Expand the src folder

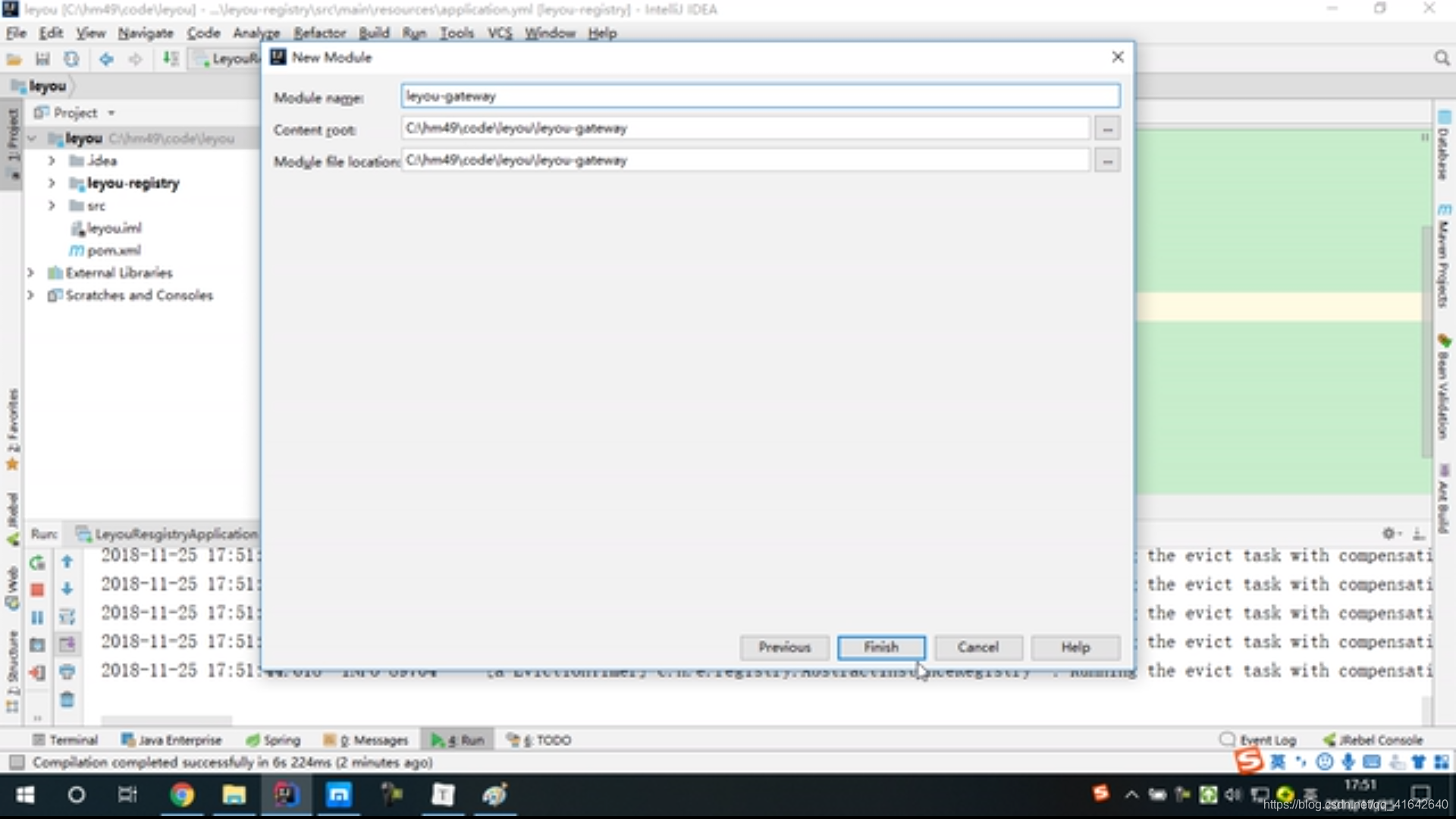pyautogui.click(x=52, y=206)
